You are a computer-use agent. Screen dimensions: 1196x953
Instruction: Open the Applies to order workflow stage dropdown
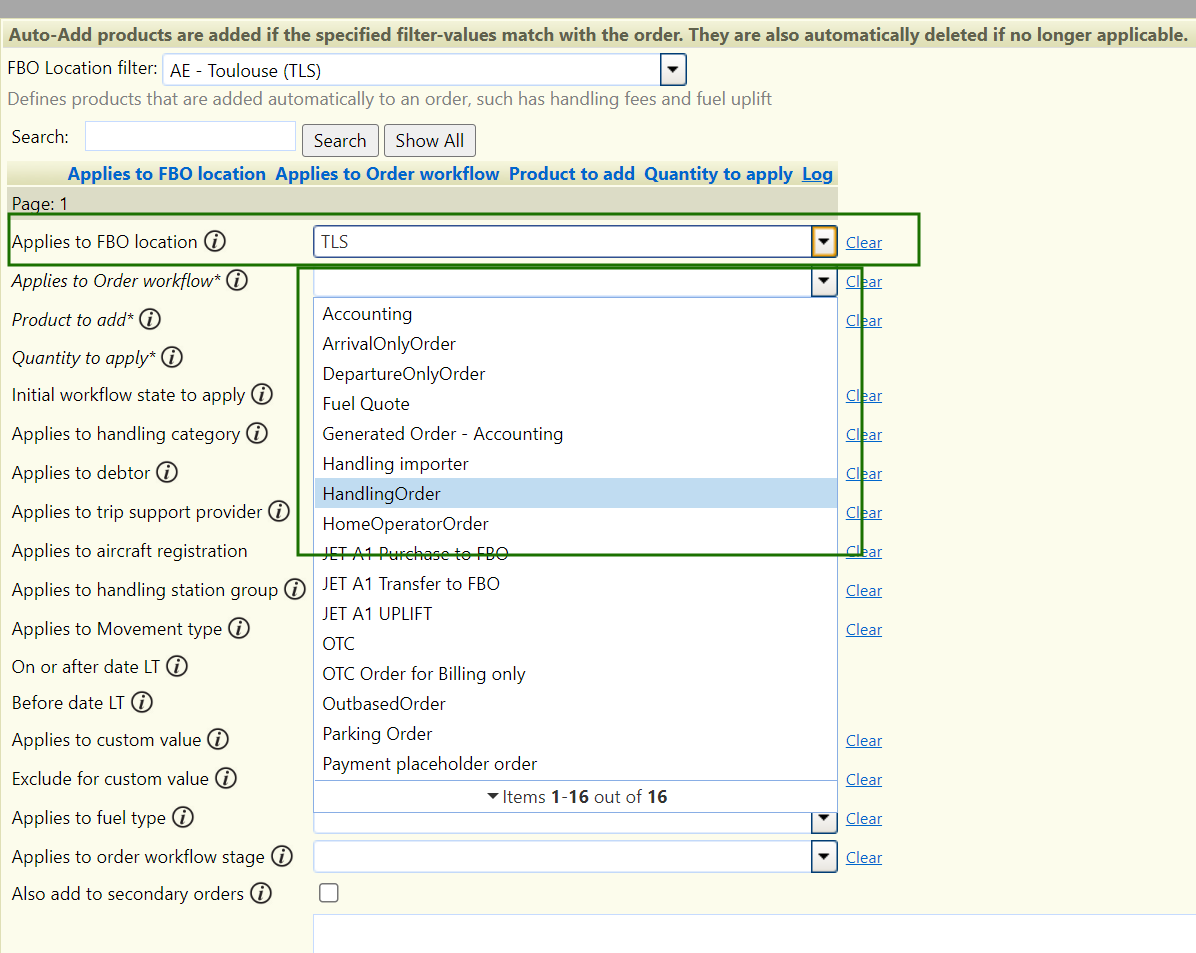tap(824, 857)
